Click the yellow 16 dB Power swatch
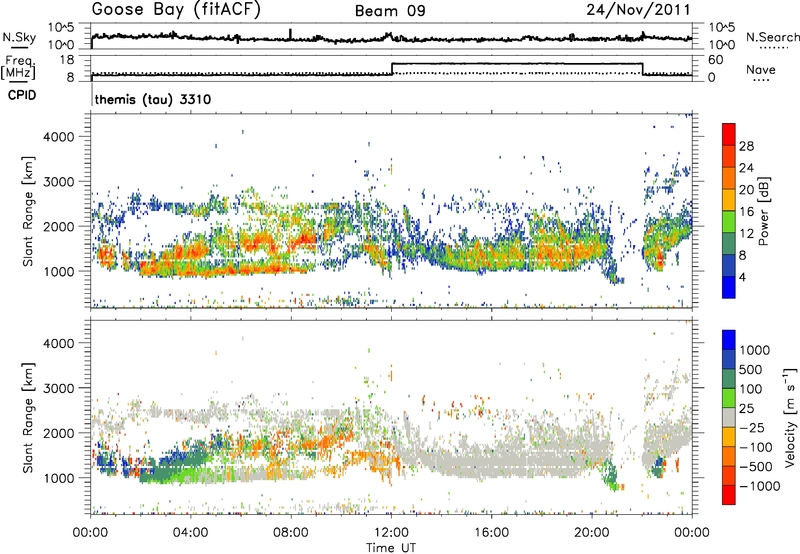This screenshot has height=554, width=800. point(729,200)
